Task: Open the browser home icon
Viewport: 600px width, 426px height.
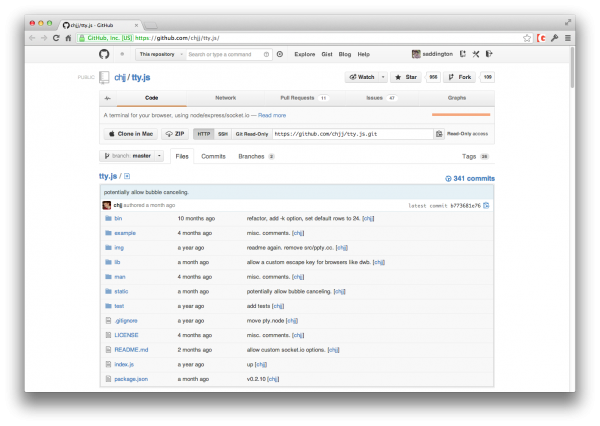Action: [x=68, y=38]
